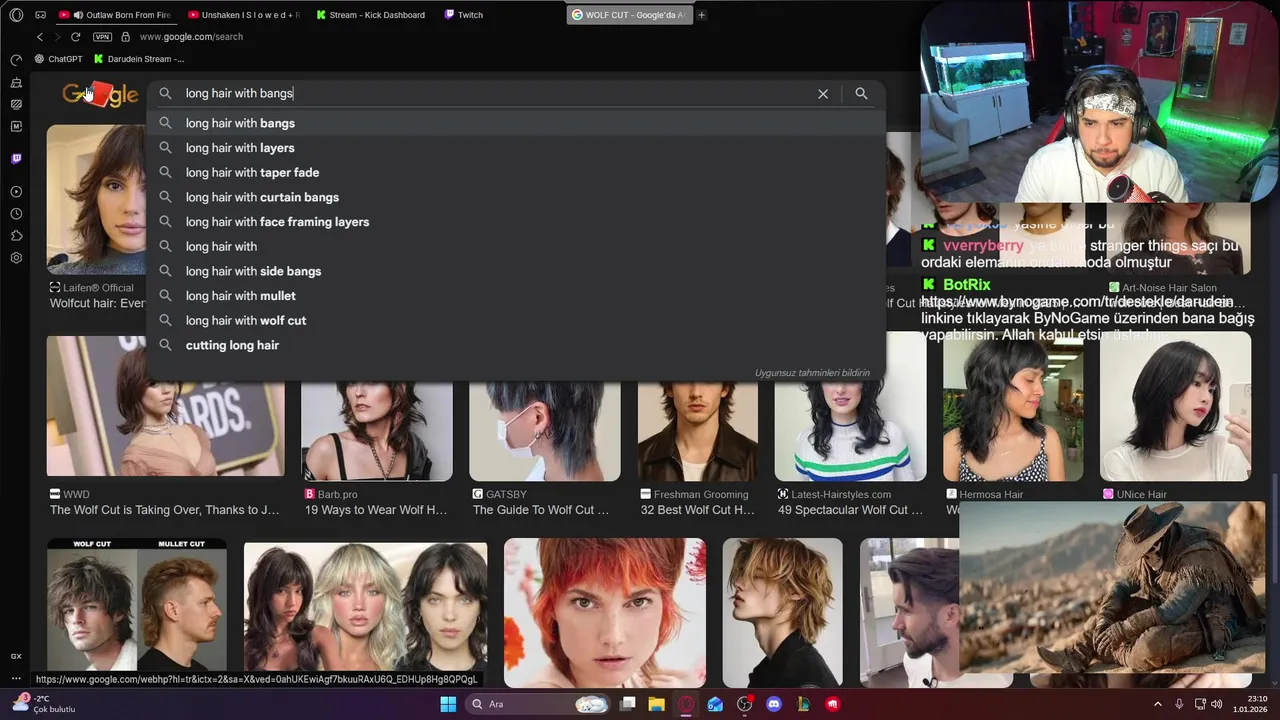This screenshot has width=1280, height=720.
Task: Open the Darudein Stream bookmark
Action: (139, 59)
